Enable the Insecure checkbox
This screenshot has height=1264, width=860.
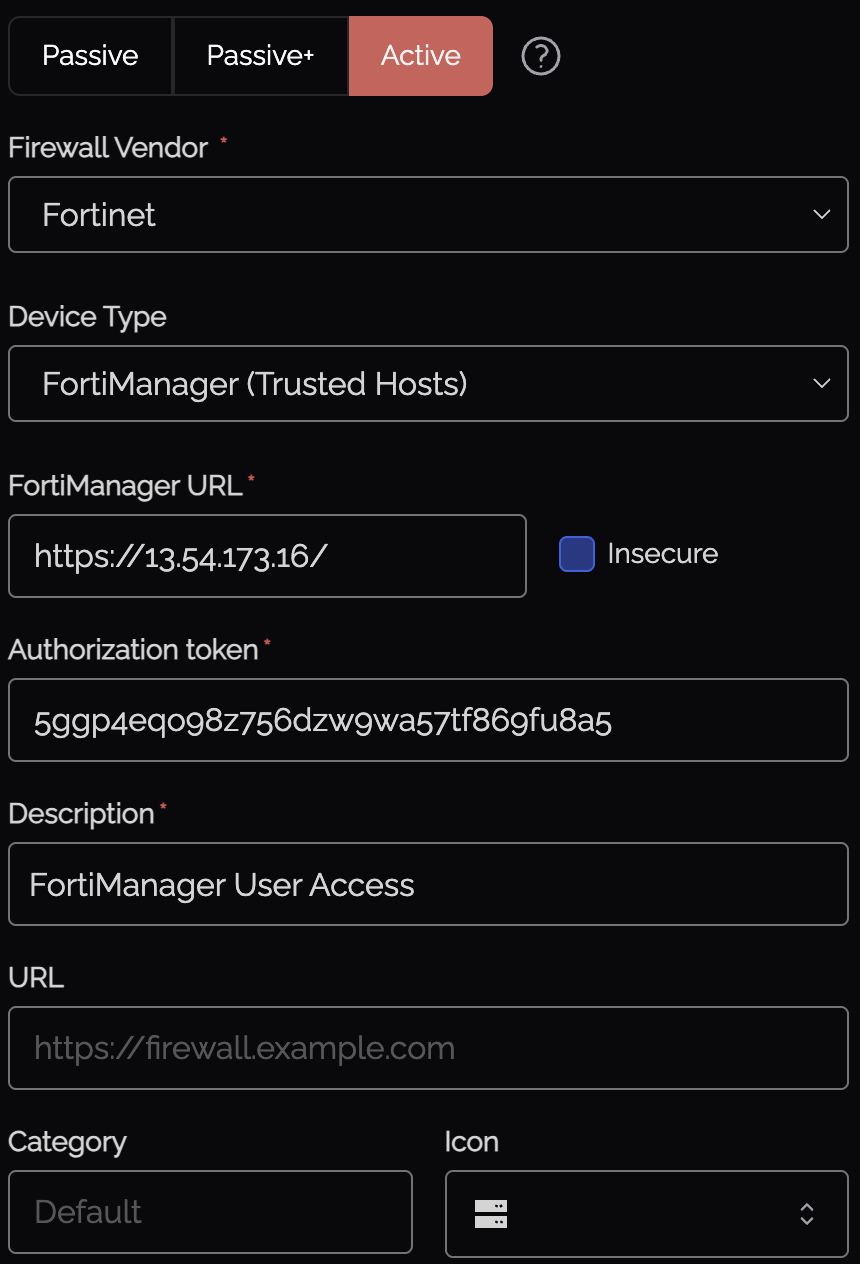pos(577,554)
